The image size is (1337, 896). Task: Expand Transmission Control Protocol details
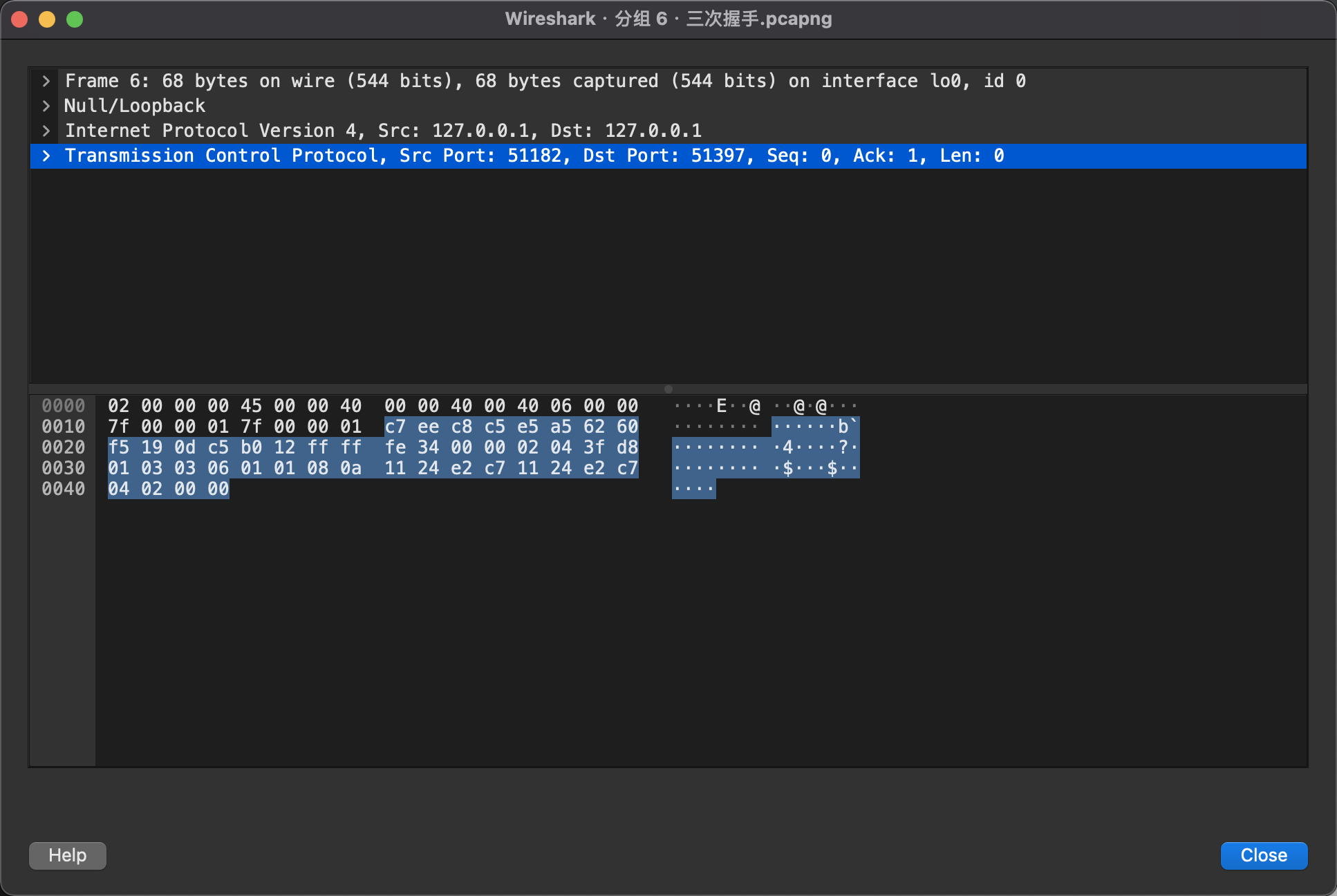[x=46, y=156]
